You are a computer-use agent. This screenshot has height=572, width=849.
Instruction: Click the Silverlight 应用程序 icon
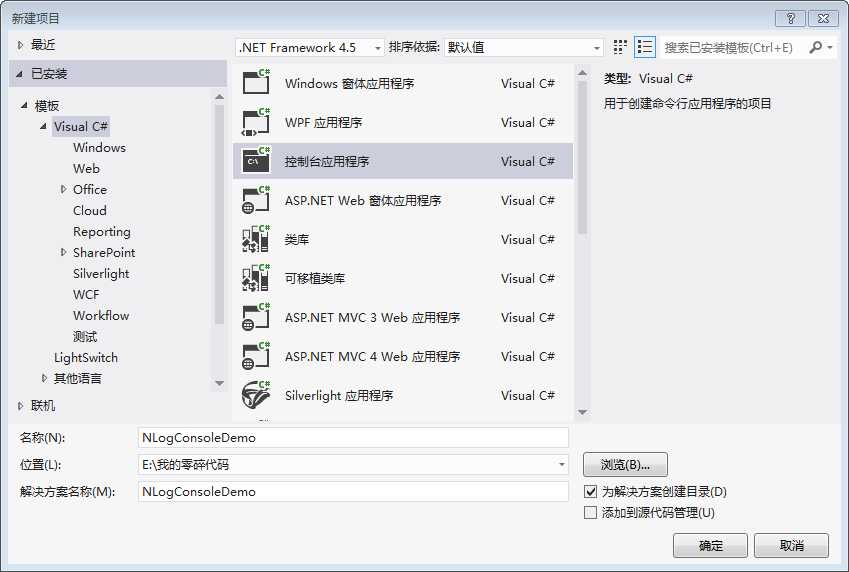coord(256,395)
